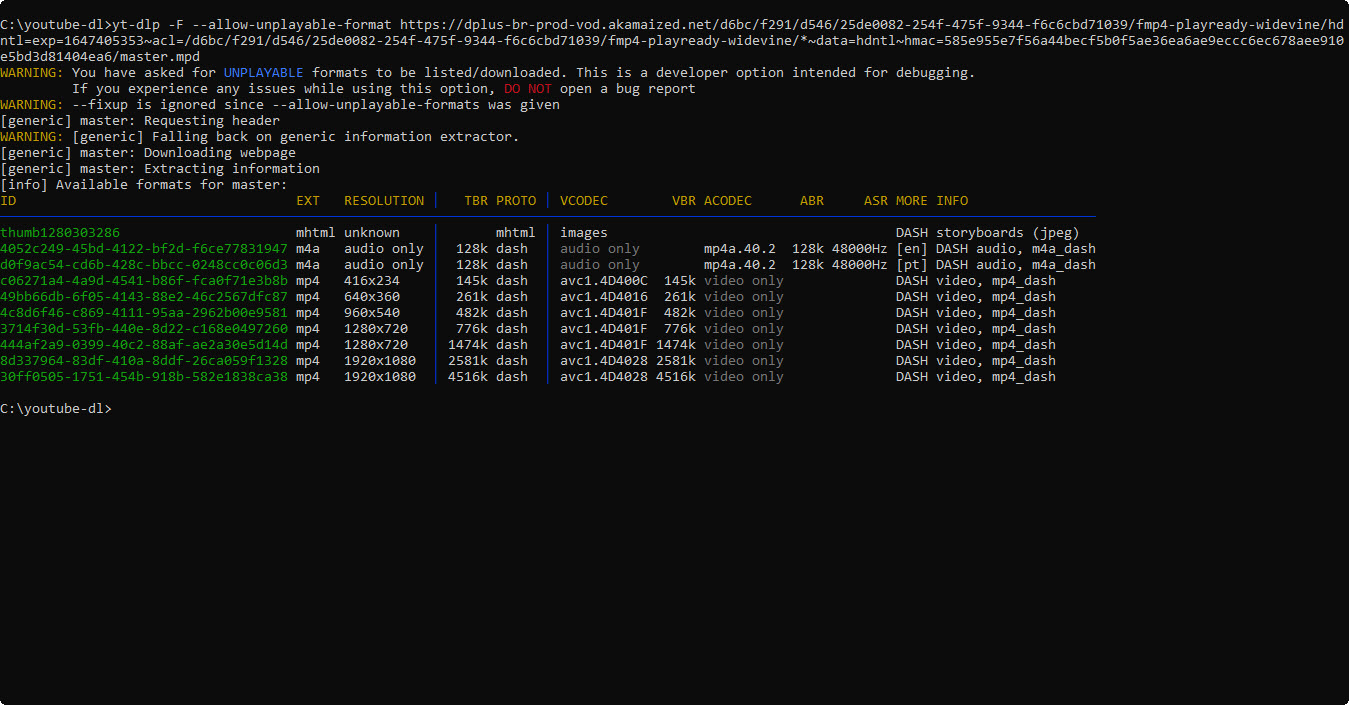Select format ID 444af2a9-0399-40c2-88af-ae2a30e5d14d
This screenshot has height=705, width=1349.
[144, 345]
